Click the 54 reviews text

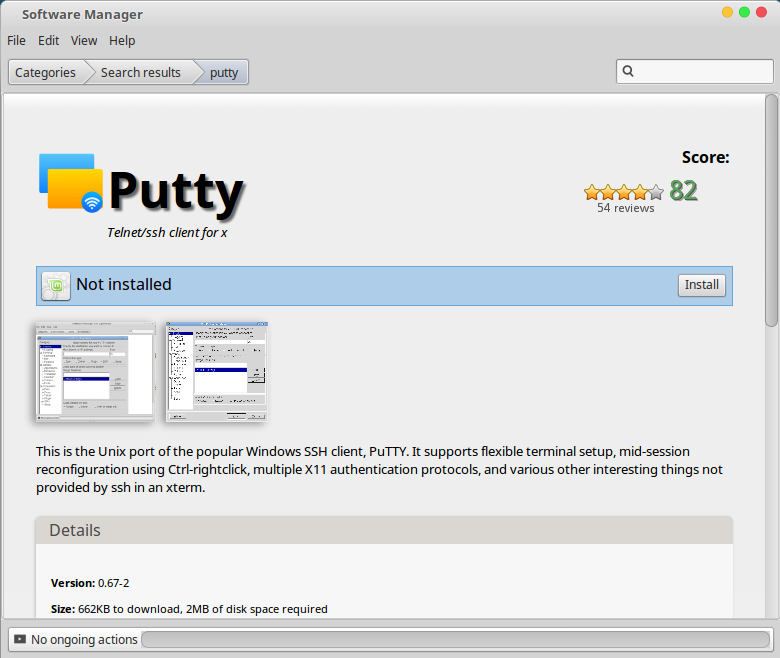click(x=625, y=208)
